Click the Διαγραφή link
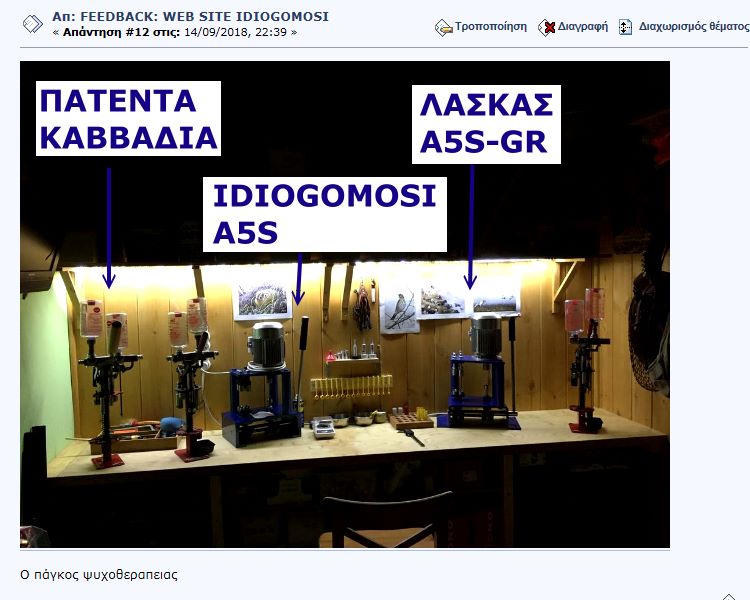750x600 pixels. [x=583, y=26]
